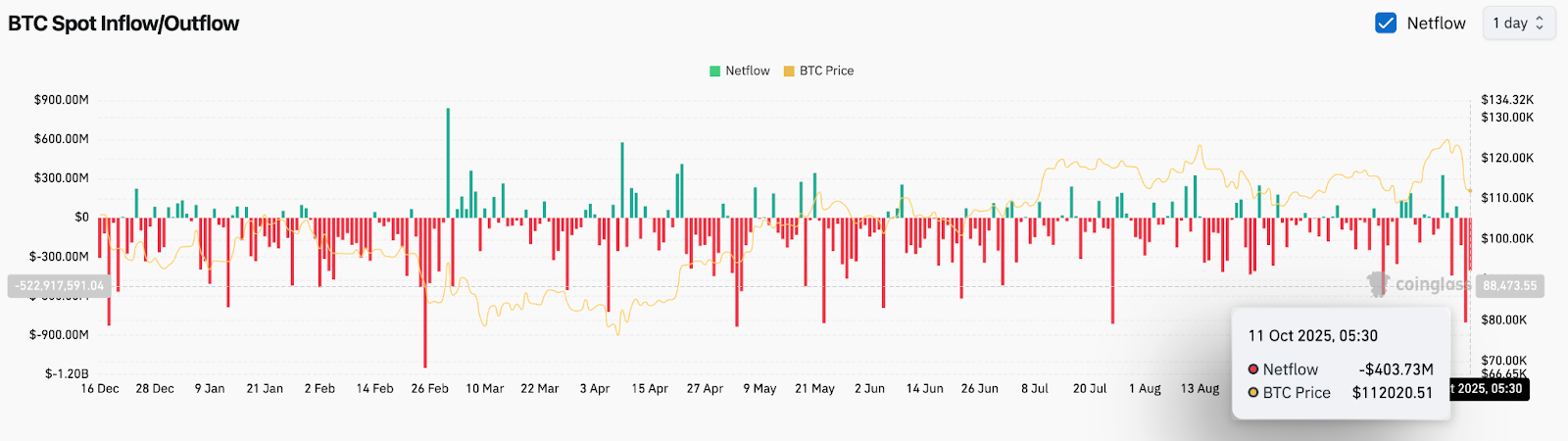Toggle the yellow BTC Price legend swatch
This screenshot has width=1568, height=441.
click(789, 71)
